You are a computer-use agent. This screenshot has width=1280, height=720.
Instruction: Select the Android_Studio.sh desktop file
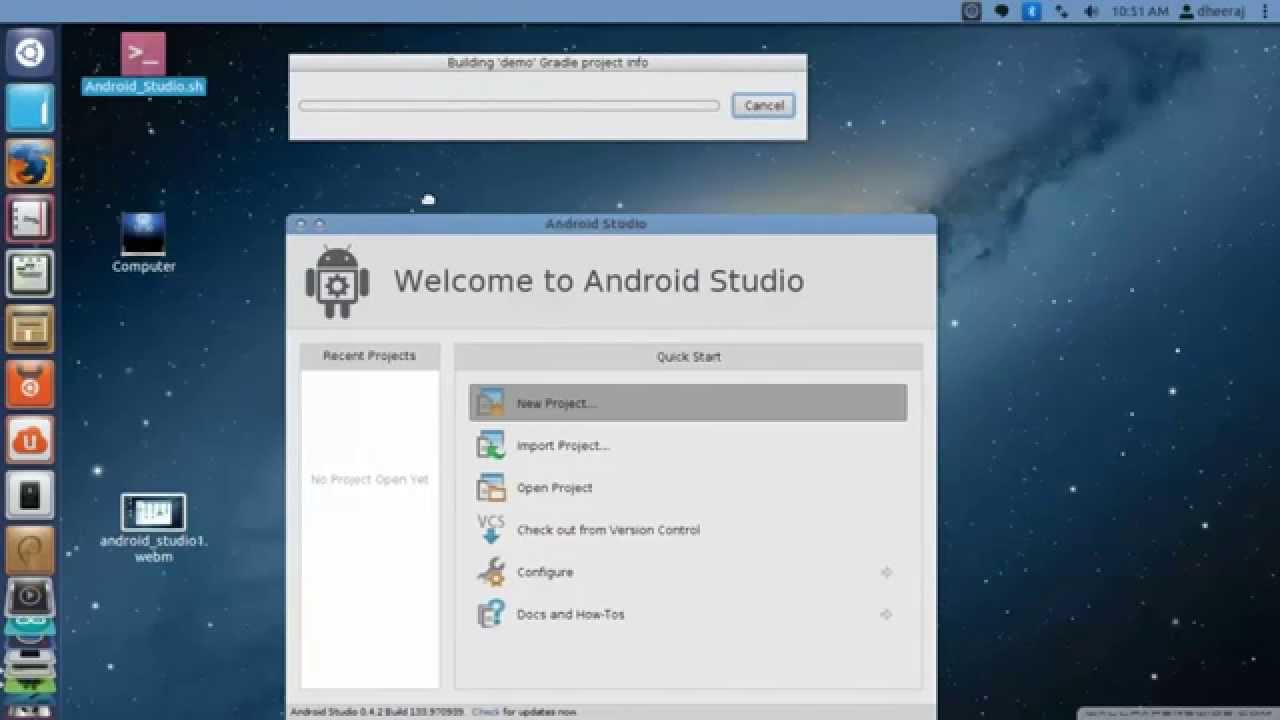click(x=143, y=63)
